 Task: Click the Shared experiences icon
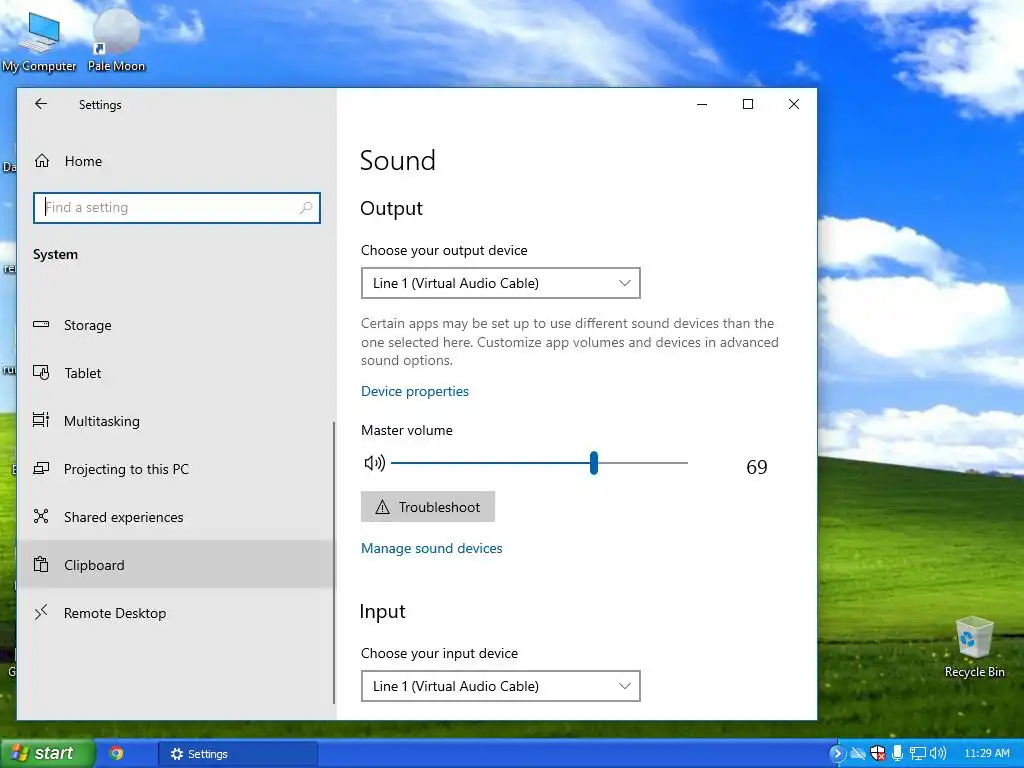pyautogui.click(x=41, y=517)
